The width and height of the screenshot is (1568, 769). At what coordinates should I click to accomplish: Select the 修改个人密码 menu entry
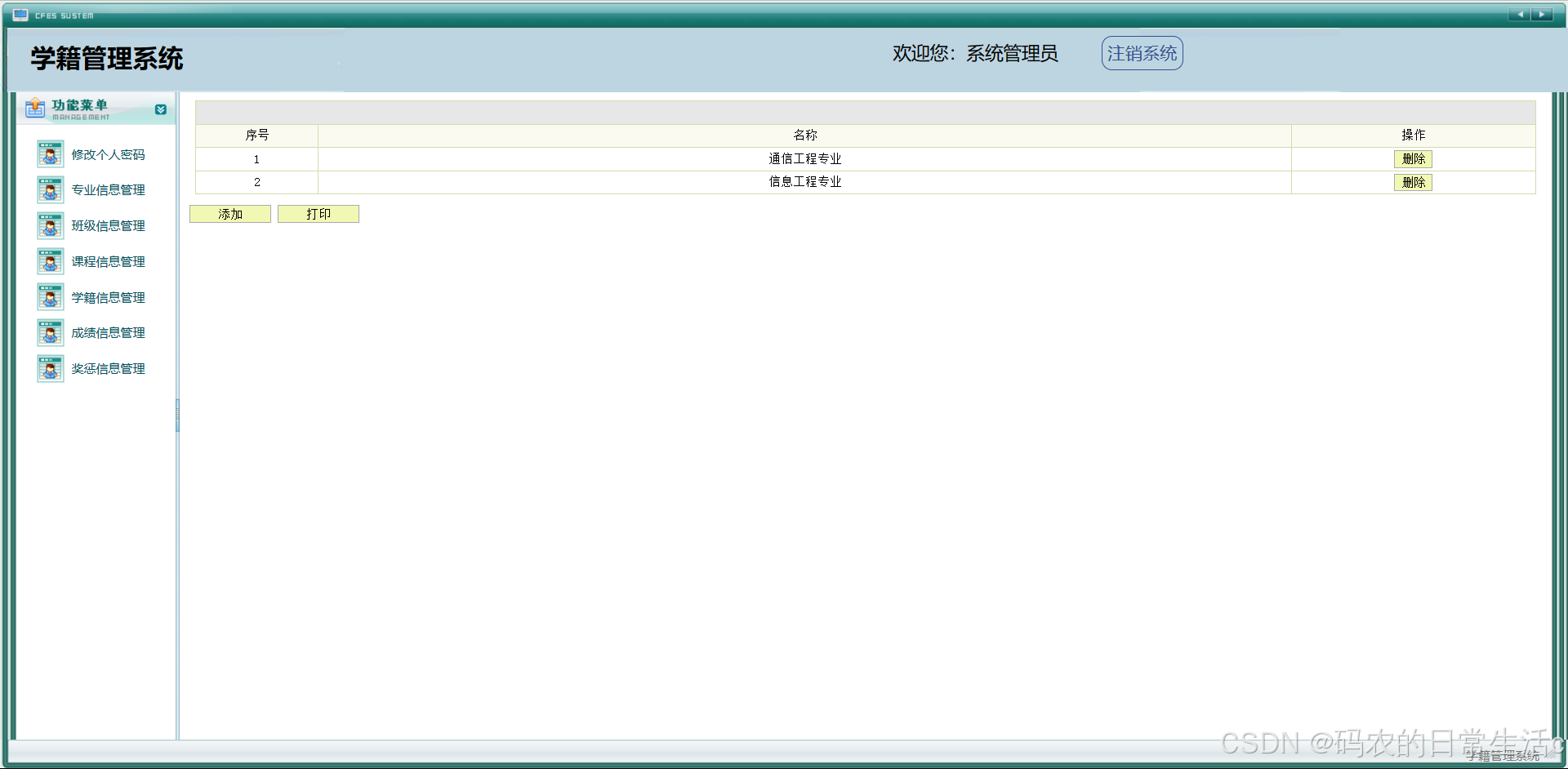coord(108,153)
